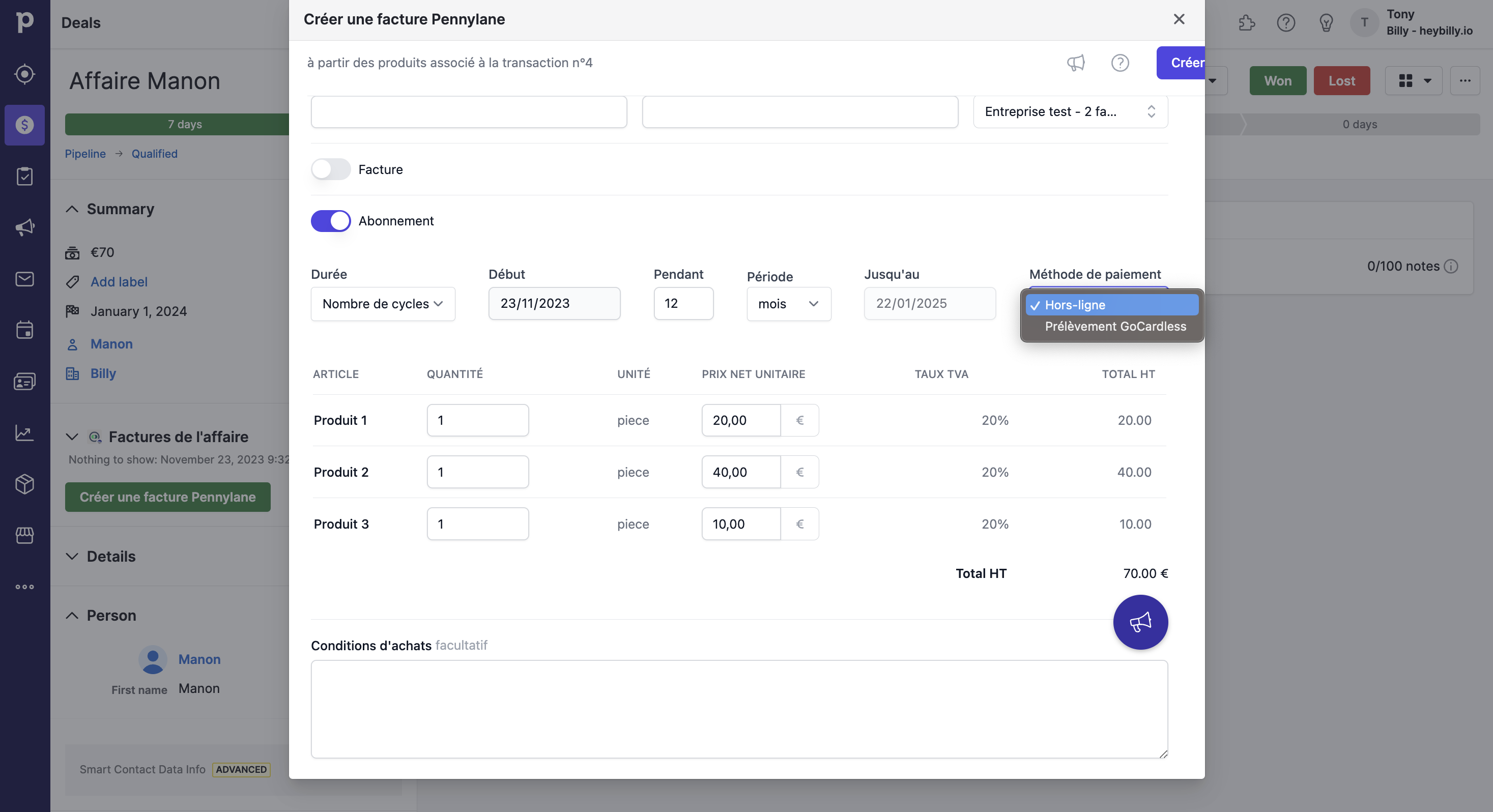This screenshot has width=1493, height=812.
Task: Open Entreprise test selector
Action: pyautogui.click(x=1070, y=111)
